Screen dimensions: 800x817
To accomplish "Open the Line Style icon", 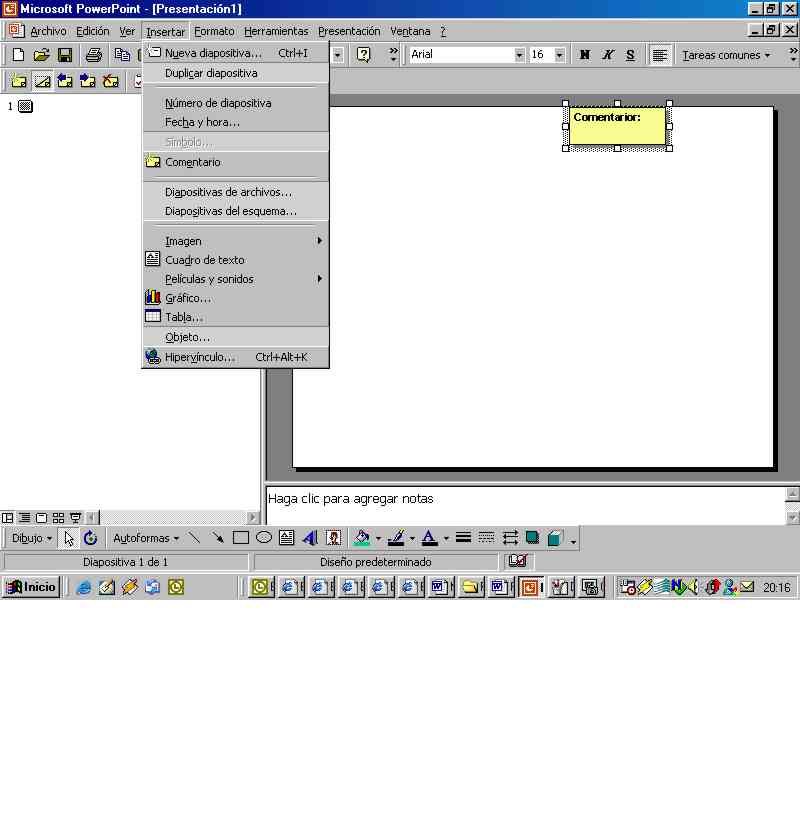I will [463, 538].
